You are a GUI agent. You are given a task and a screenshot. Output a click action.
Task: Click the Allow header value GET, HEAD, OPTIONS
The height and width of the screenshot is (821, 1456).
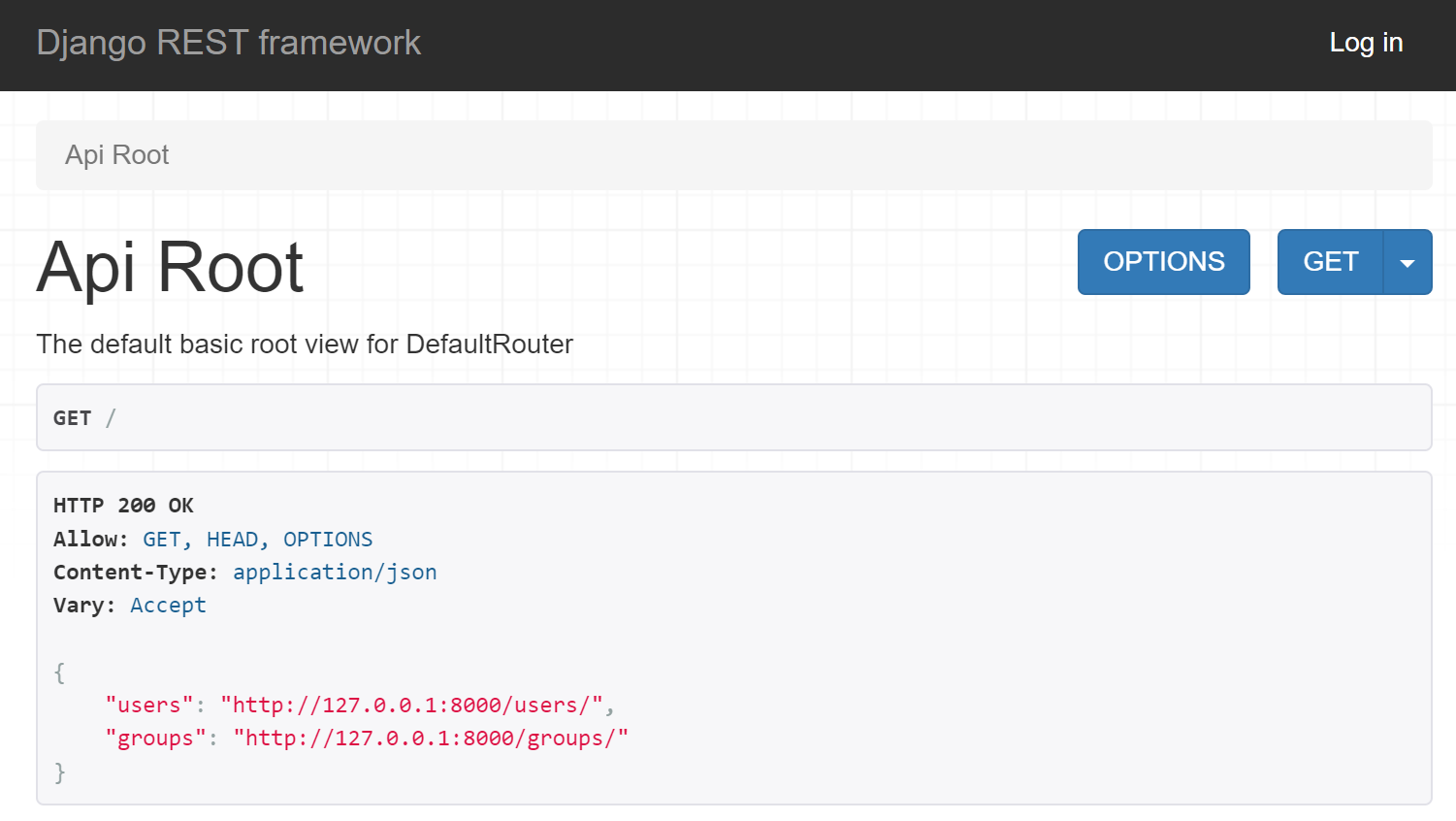point(258,540)
